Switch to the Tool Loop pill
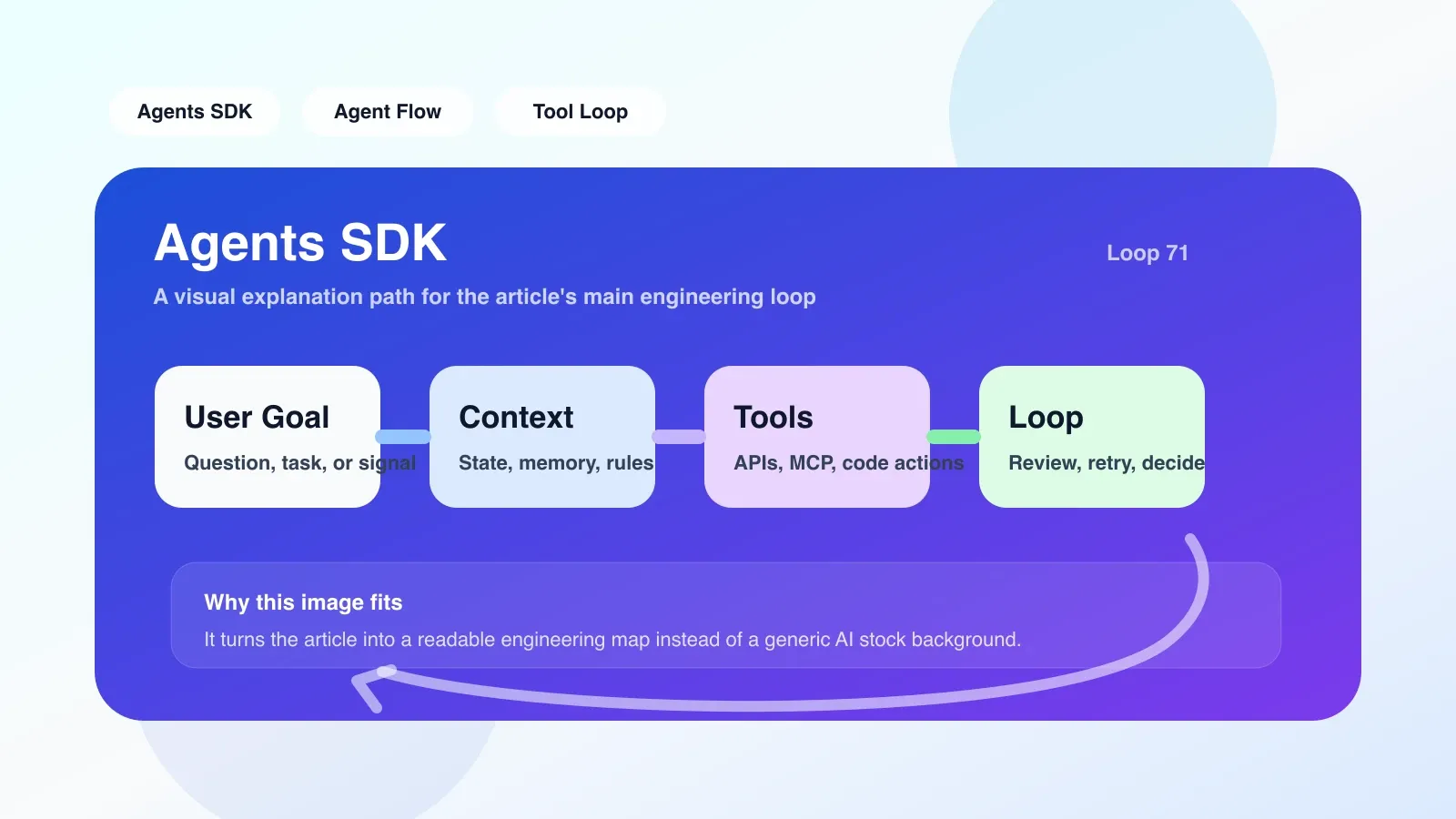Image resolution: width=1456 pixels, height=819 pixels. pos(581,112)
